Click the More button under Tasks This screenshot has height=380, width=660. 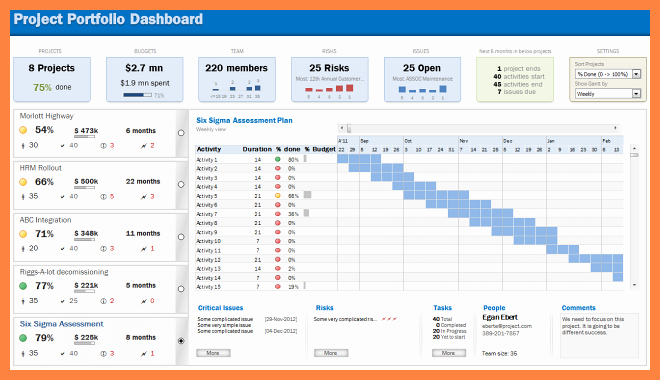click(x=449, y=353)
